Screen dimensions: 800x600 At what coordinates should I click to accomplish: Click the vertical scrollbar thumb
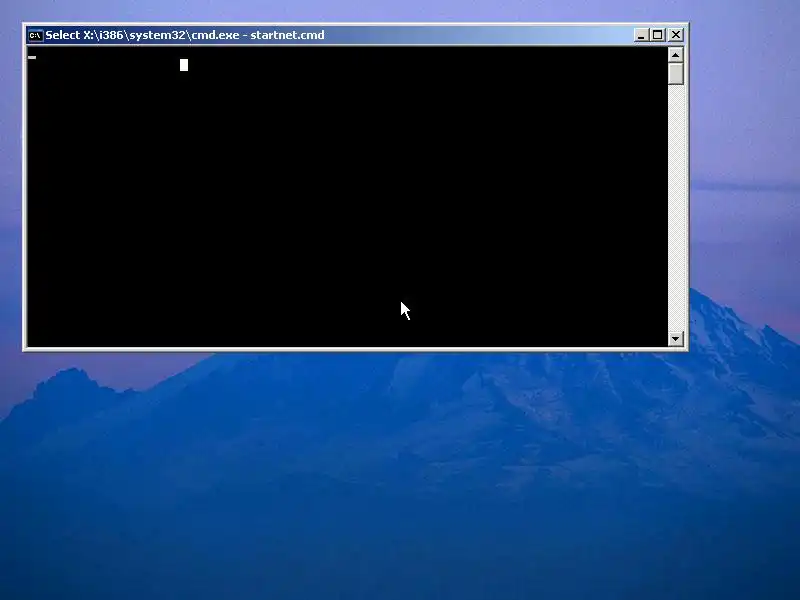point(676,73)
